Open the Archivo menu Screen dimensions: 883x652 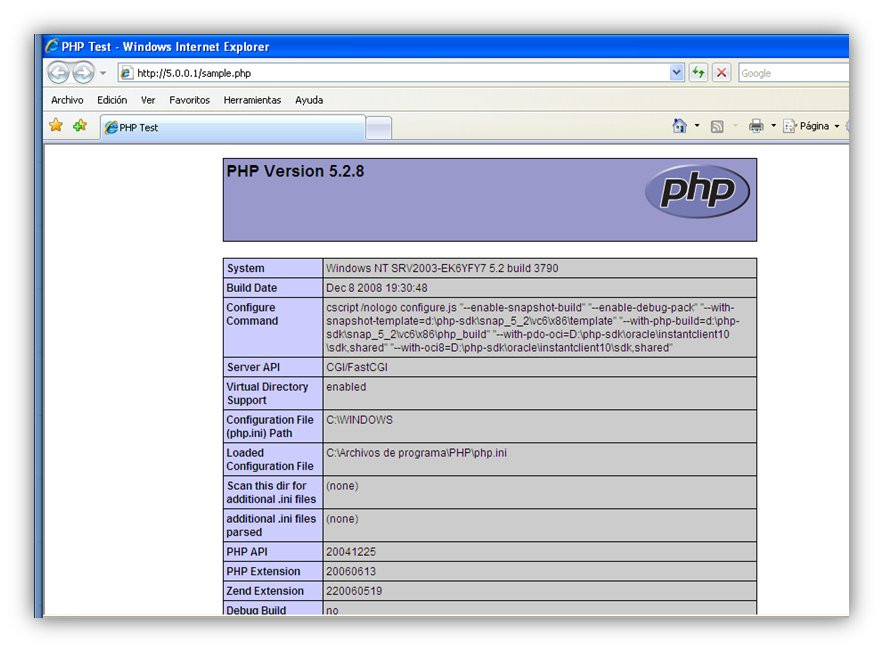coord(67,100)
